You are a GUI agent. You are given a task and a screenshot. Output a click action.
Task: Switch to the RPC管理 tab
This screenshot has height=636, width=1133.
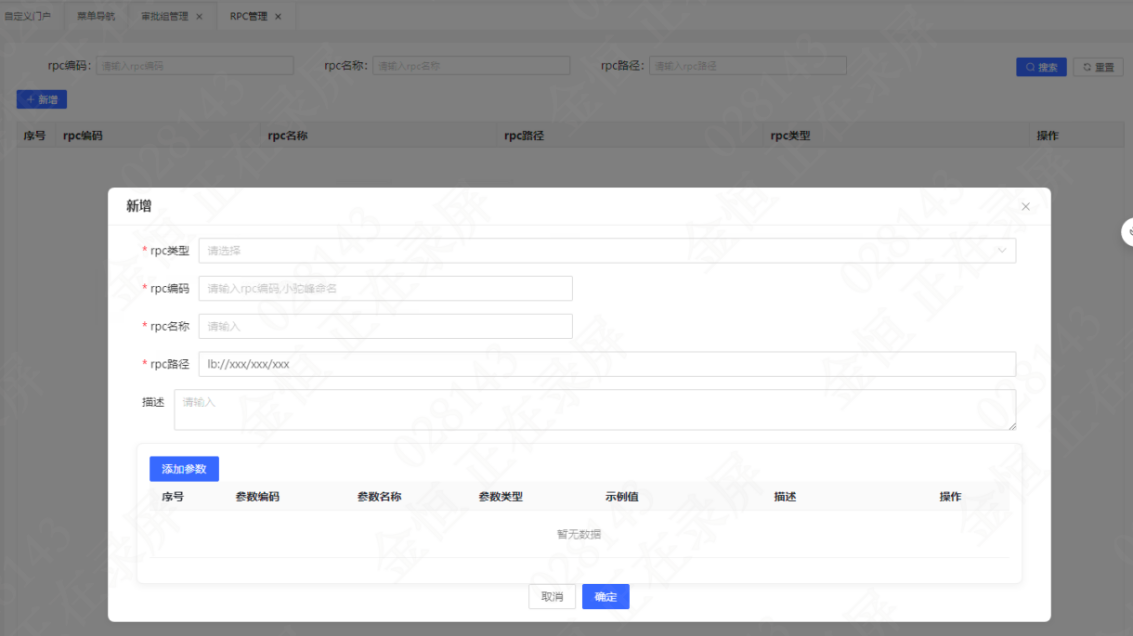(249, 16)
